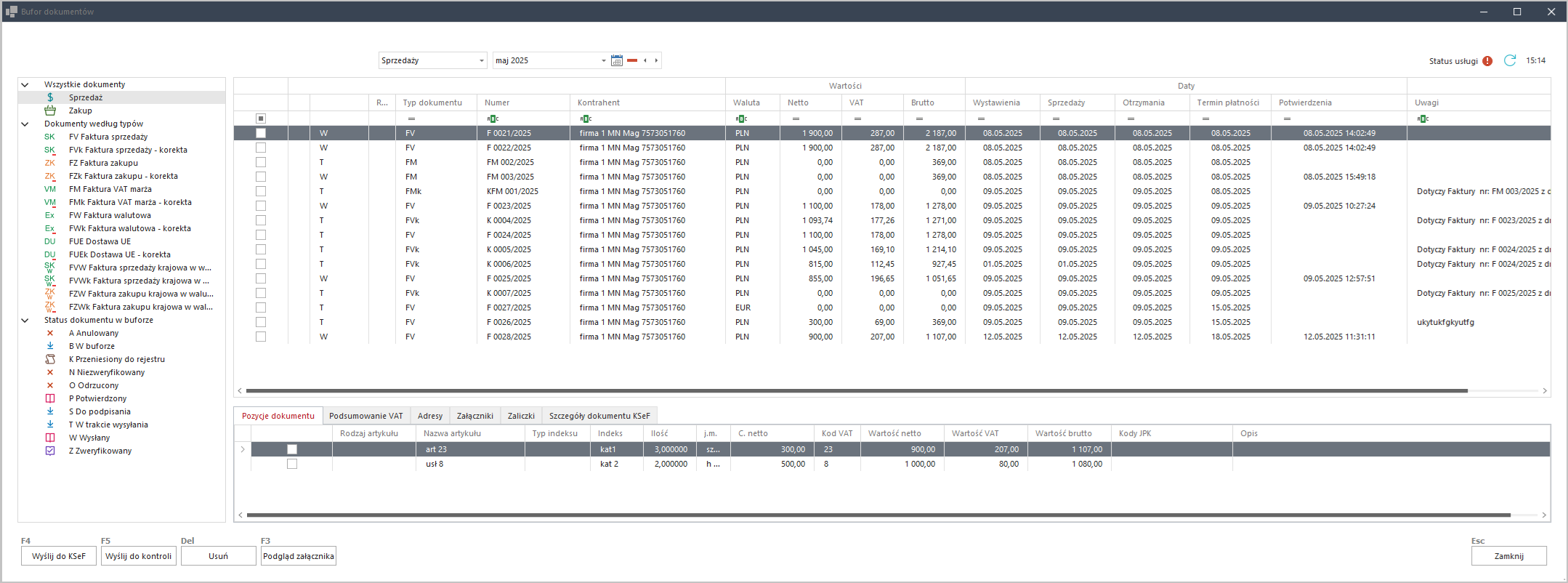Expand the art 23 row arrow
This screenshot has height=583, width=1568.
[x=243, y=449]
